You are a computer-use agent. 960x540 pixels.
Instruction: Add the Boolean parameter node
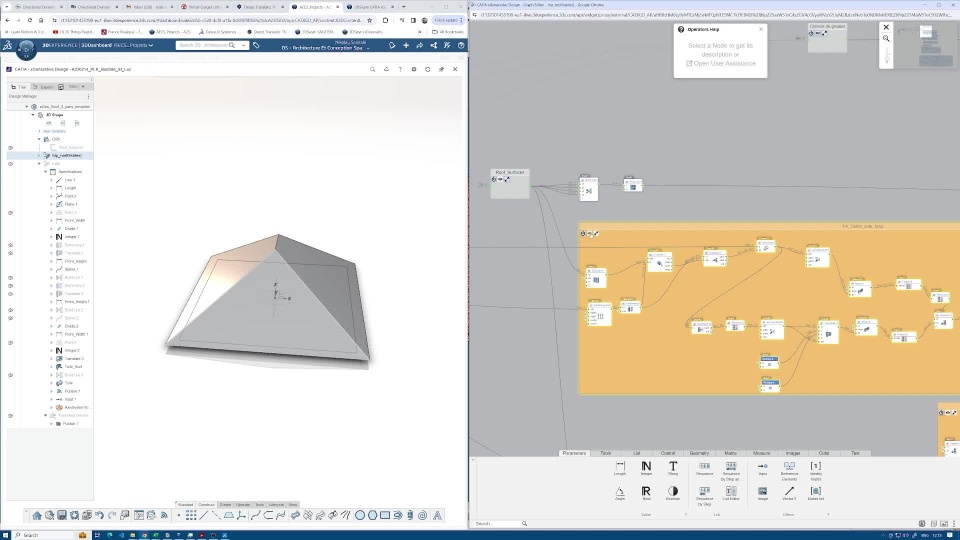pos(673,493)
